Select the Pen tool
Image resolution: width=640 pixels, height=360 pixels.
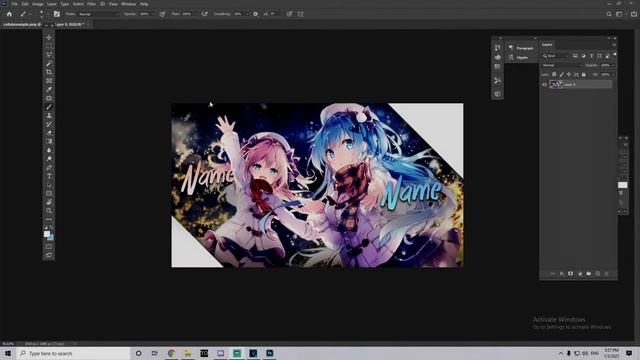[x=49, y=167]
